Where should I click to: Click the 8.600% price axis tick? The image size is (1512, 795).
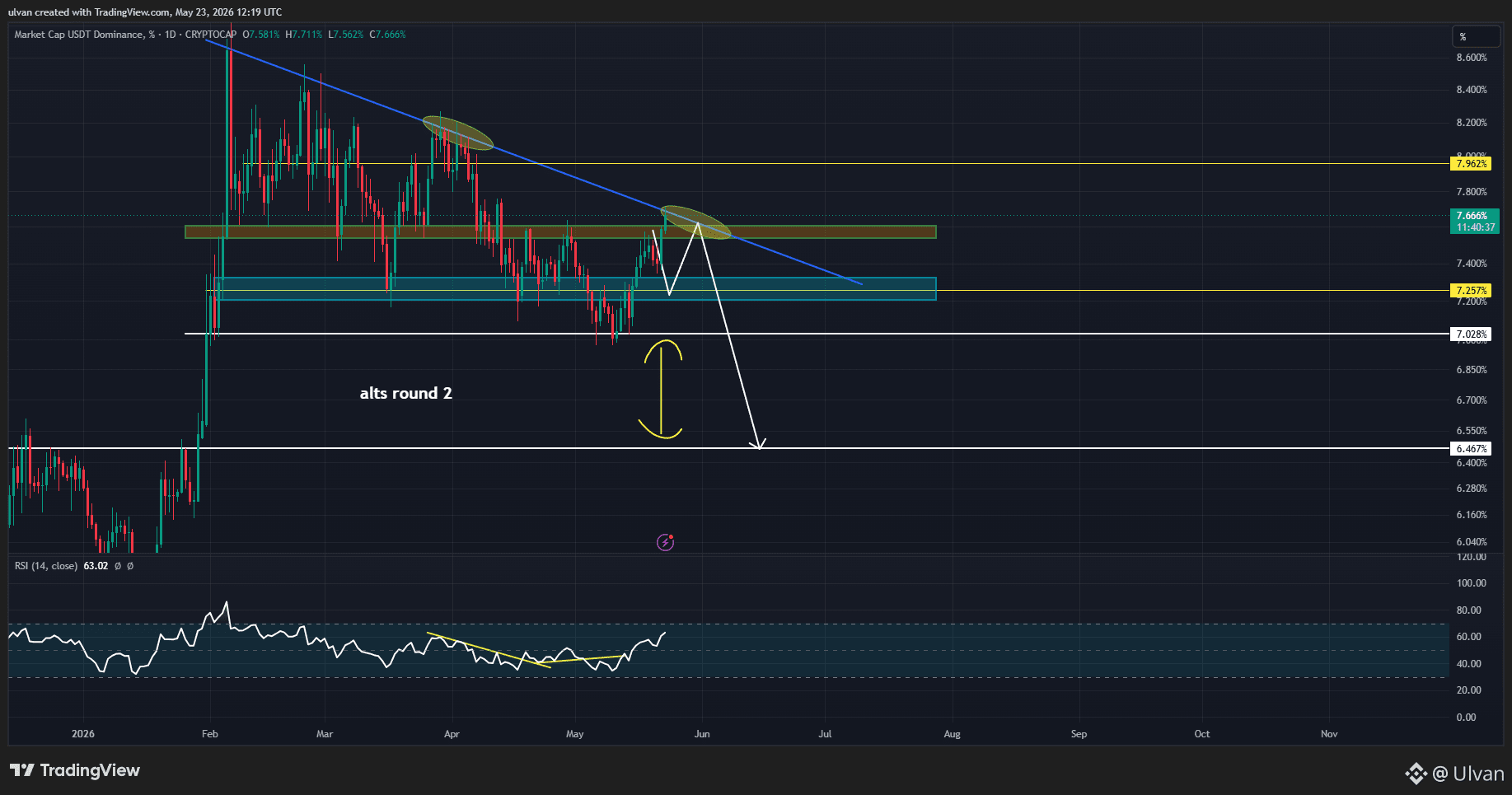click(x=1472, y=58)
